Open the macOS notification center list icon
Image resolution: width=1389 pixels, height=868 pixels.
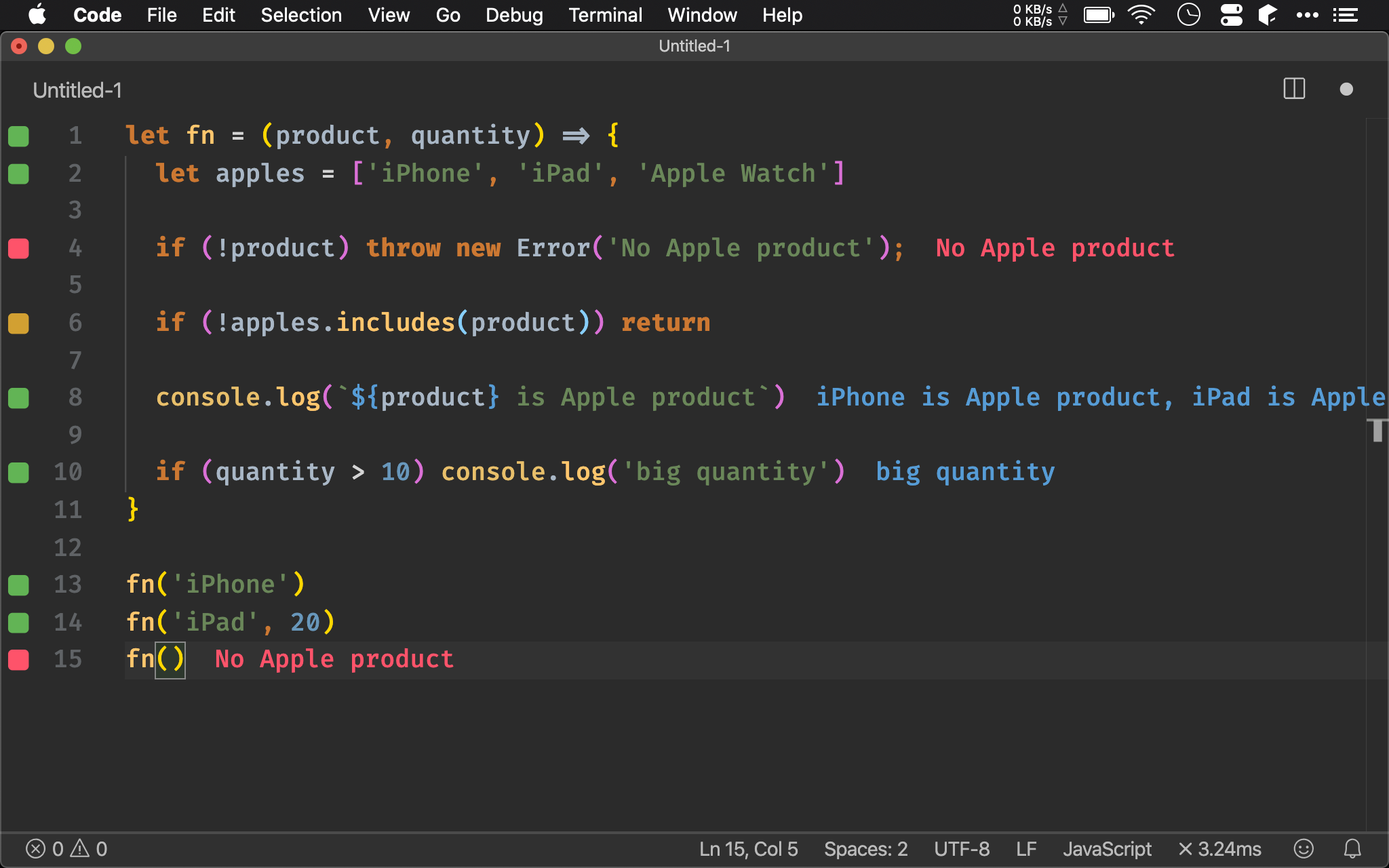pyautogui.click(x=1345, y=15)
